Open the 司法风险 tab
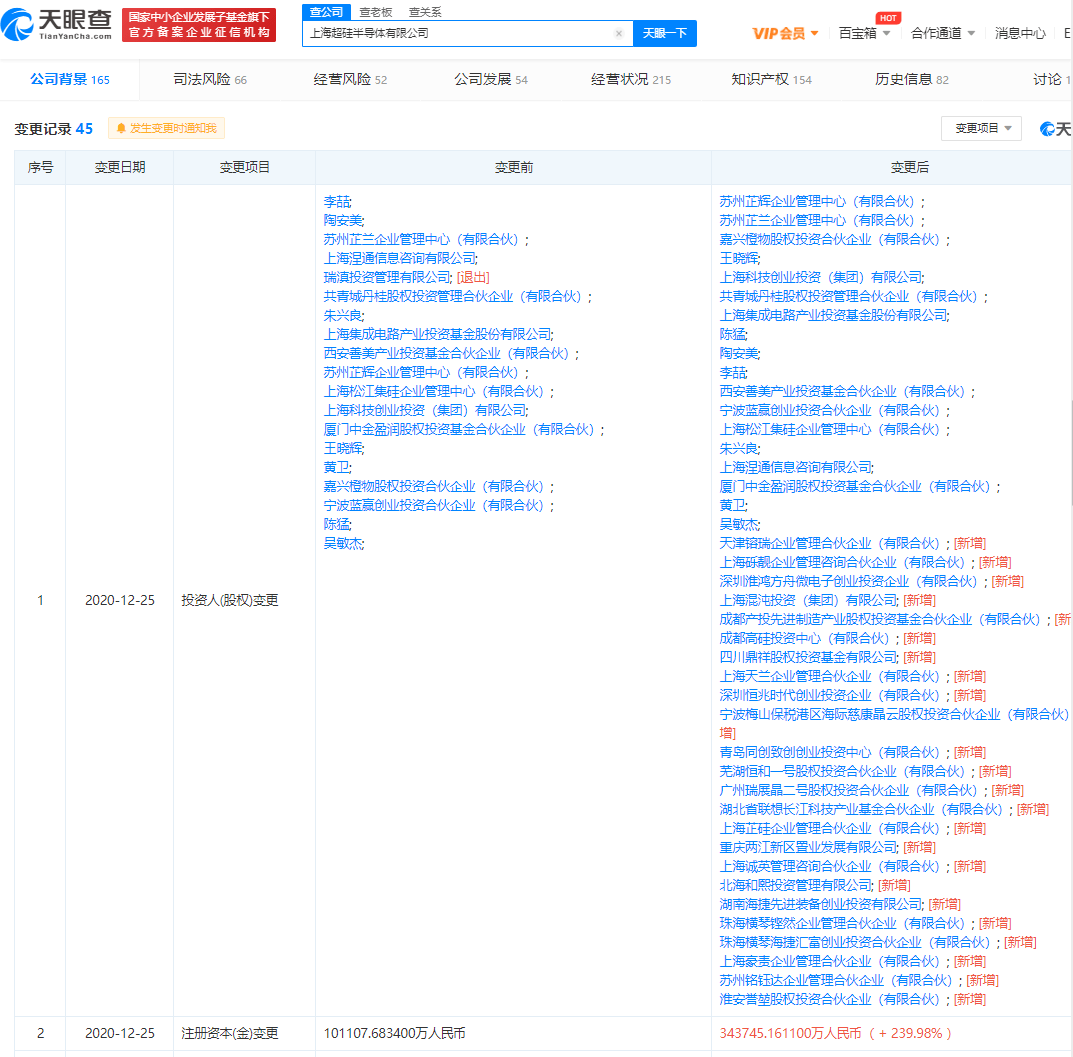 [x=209, y=79]
